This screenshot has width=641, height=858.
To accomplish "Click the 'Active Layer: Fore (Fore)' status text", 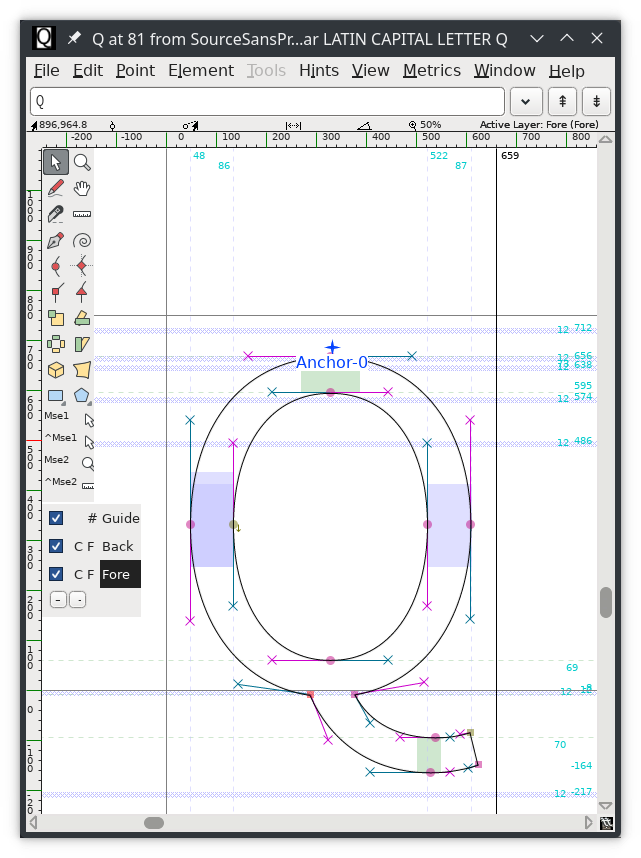I will click(x=539, y=125).
